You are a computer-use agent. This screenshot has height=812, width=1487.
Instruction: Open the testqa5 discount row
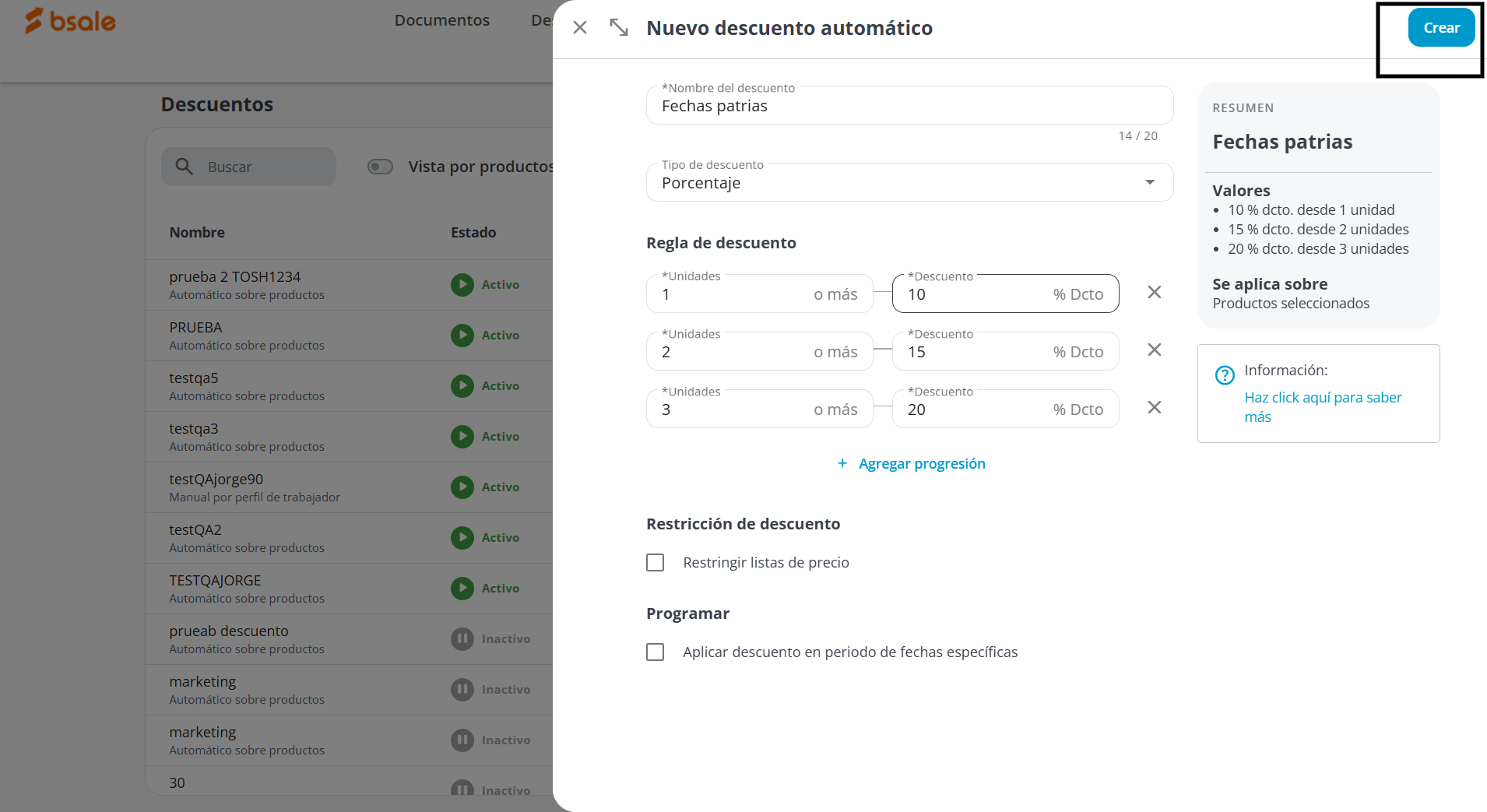point(349,386)
